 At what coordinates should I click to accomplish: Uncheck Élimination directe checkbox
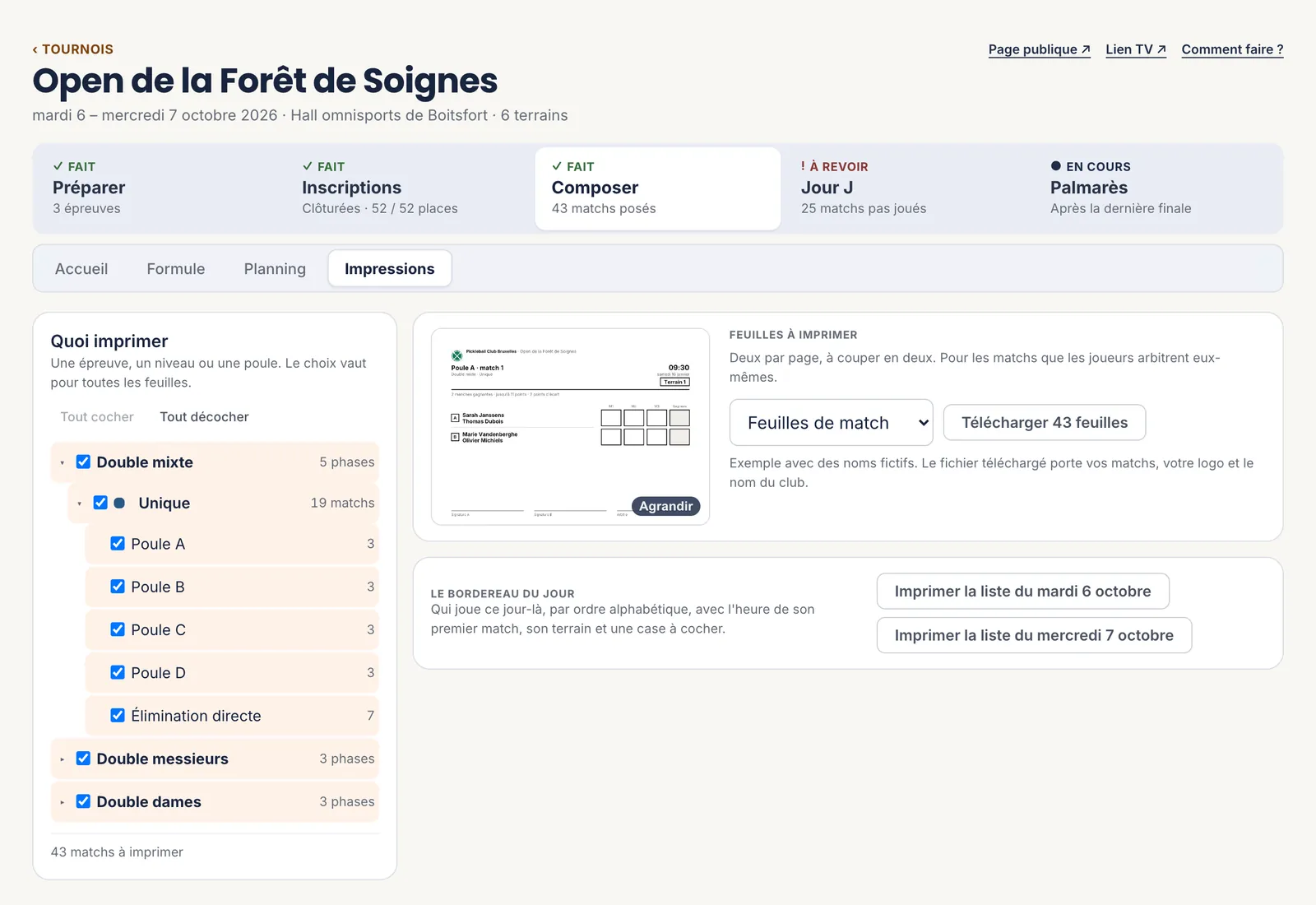(x=118, y=716)
